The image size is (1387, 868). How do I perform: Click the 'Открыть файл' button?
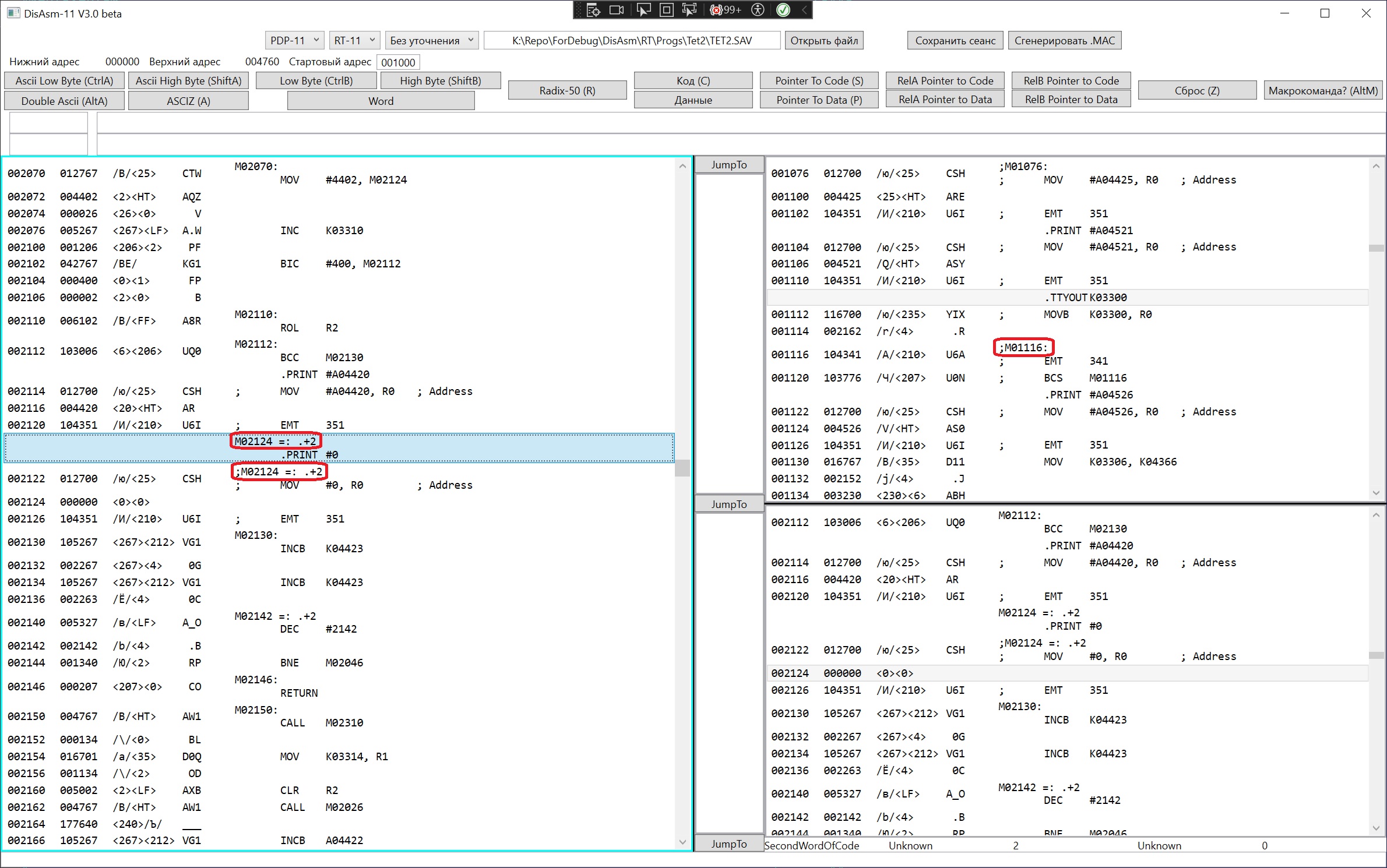(824, 40)
